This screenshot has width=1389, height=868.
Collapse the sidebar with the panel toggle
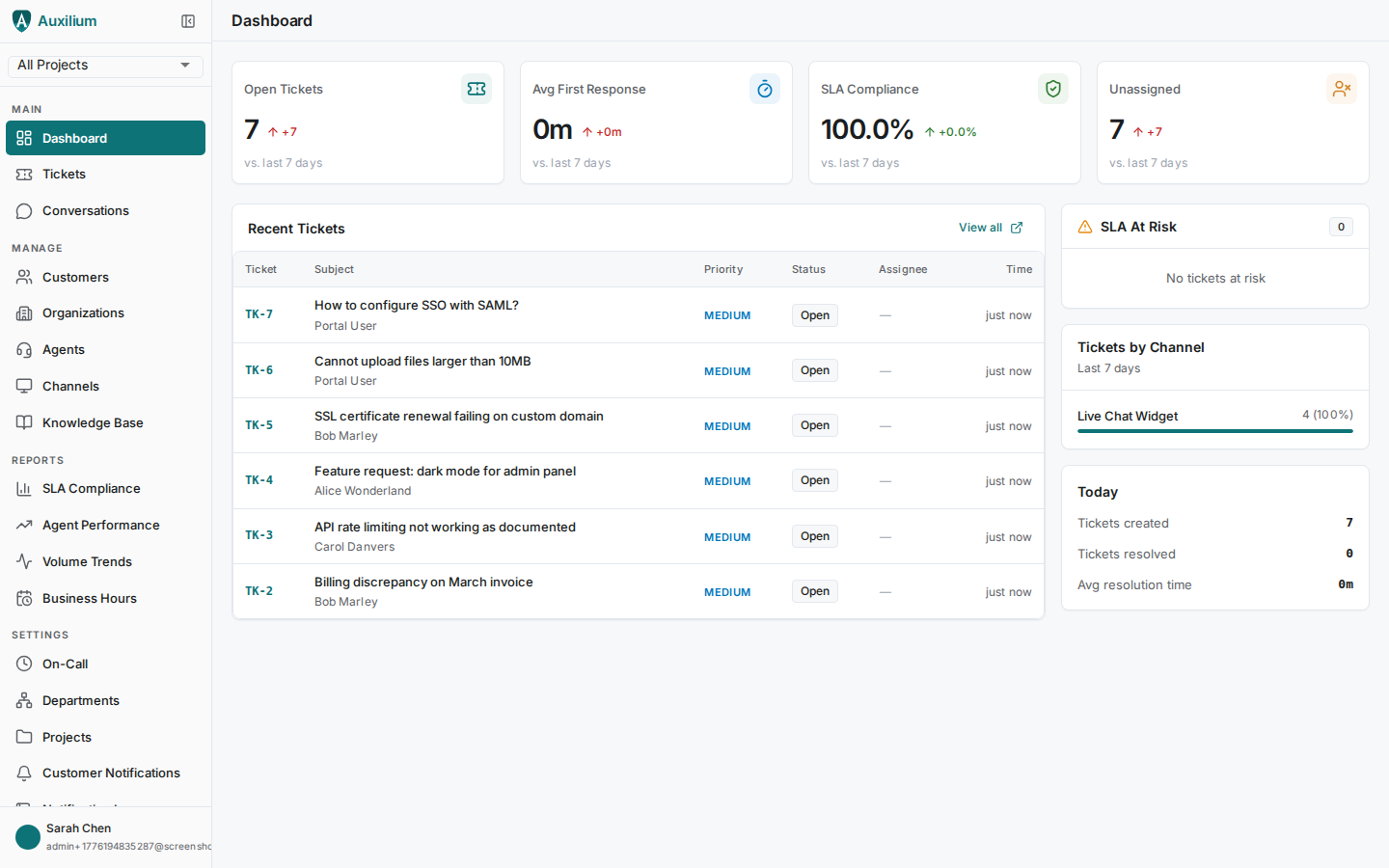(188, 20)
